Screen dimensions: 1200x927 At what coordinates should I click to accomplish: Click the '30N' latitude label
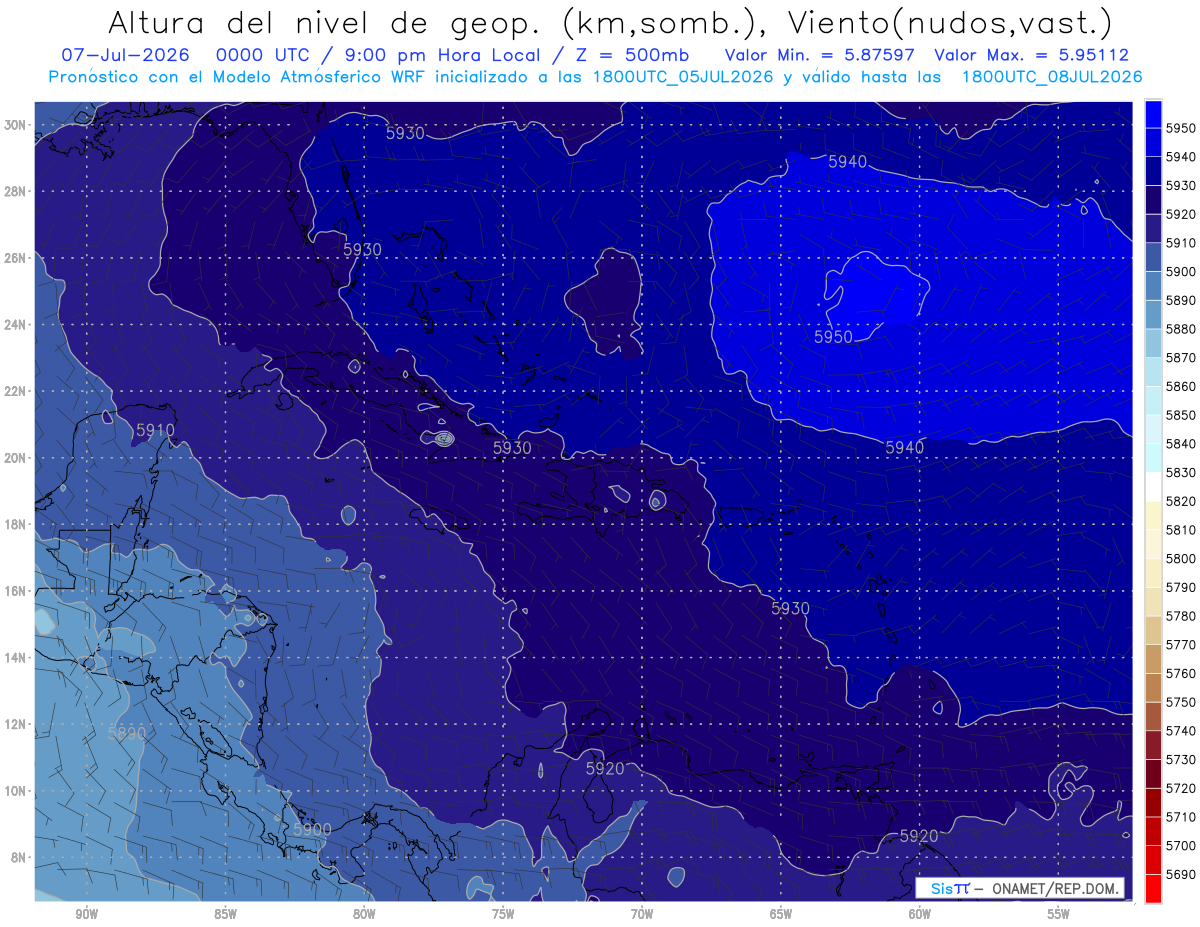(x=16, y=125)
